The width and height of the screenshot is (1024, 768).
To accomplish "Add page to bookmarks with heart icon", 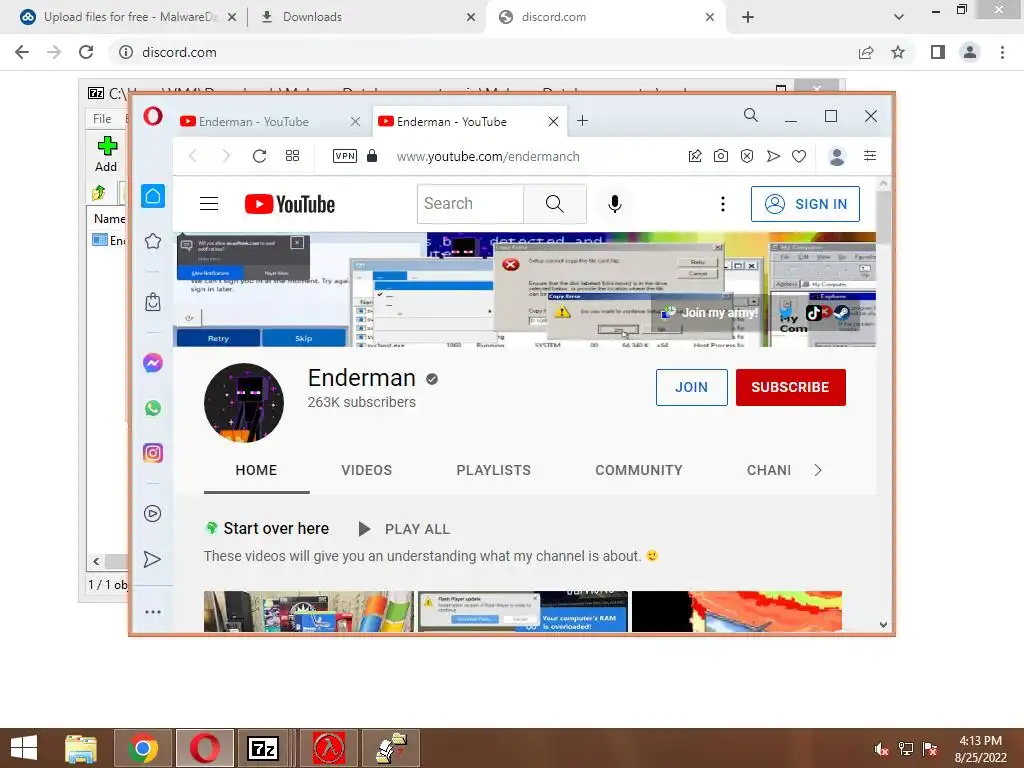I will [x=799, y=156].
